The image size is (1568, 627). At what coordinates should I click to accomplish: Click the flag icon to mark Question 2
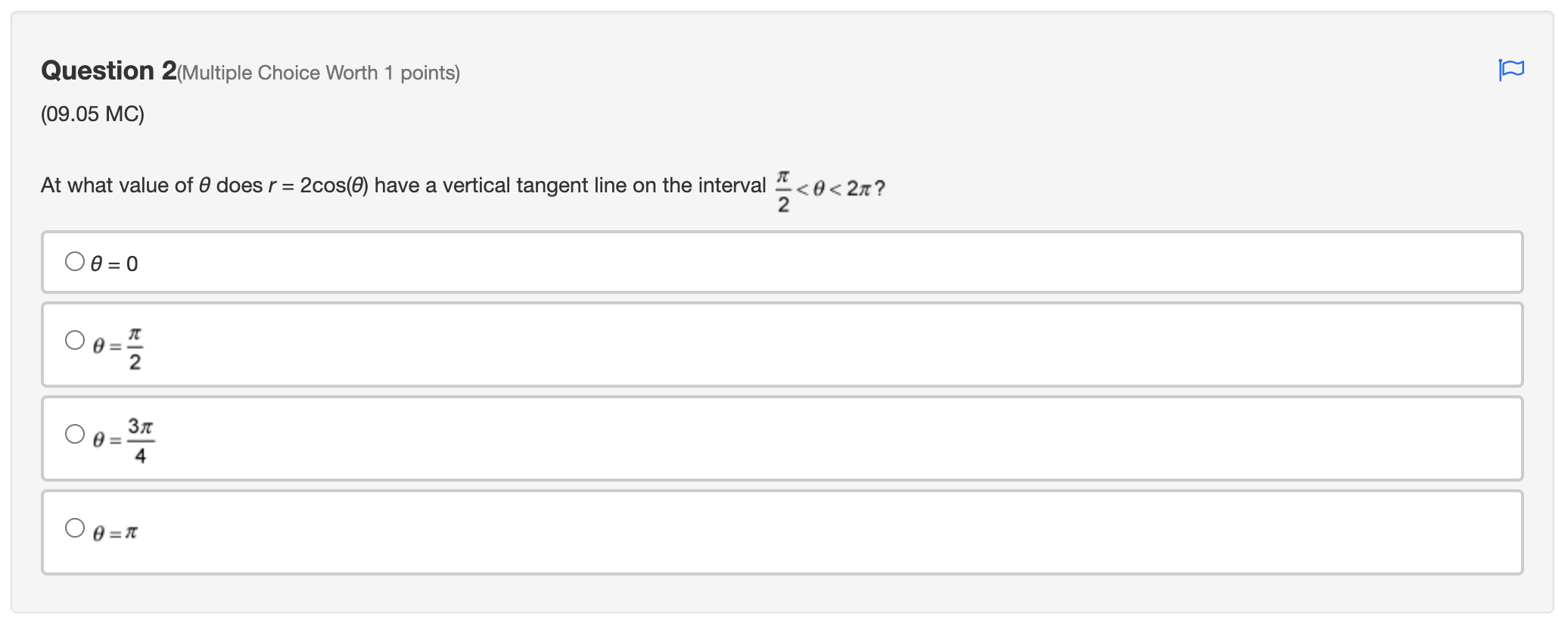(x=1510, y=70)
